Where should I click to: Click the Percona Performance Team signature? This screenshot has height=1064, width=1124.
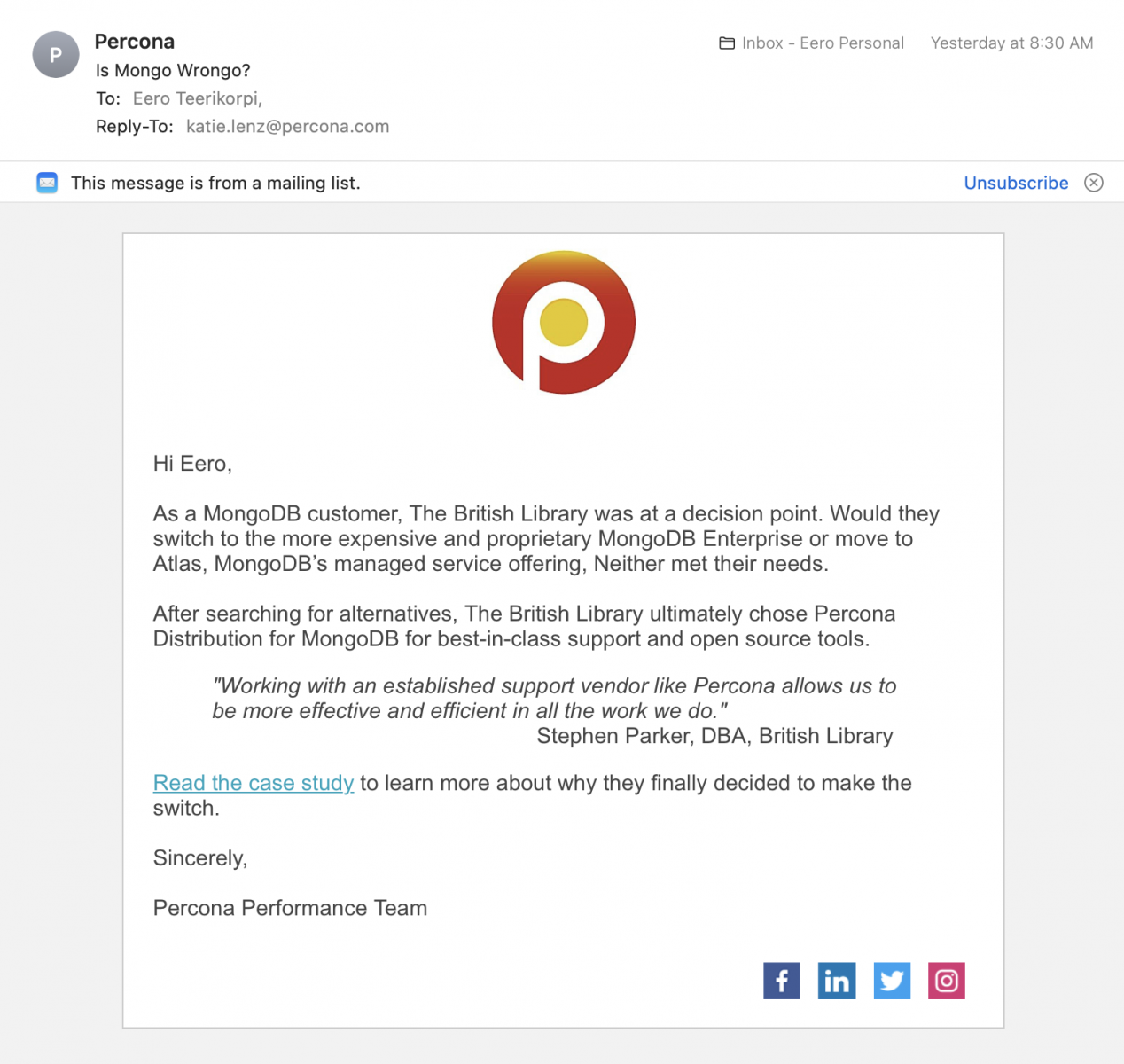point(290,908)
